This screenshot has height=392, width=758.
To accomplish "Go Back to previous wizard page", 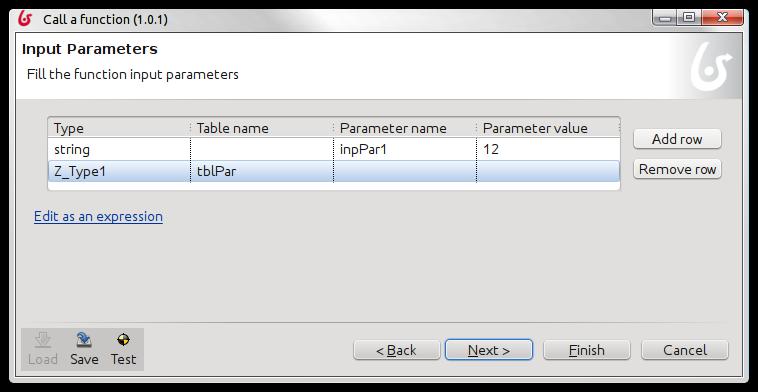I will [396, 350].
